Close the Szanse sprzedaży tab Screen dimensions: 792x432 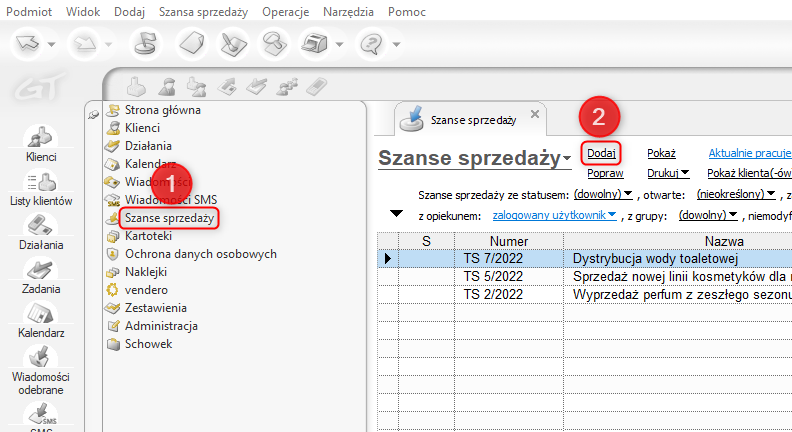[535, 114]
